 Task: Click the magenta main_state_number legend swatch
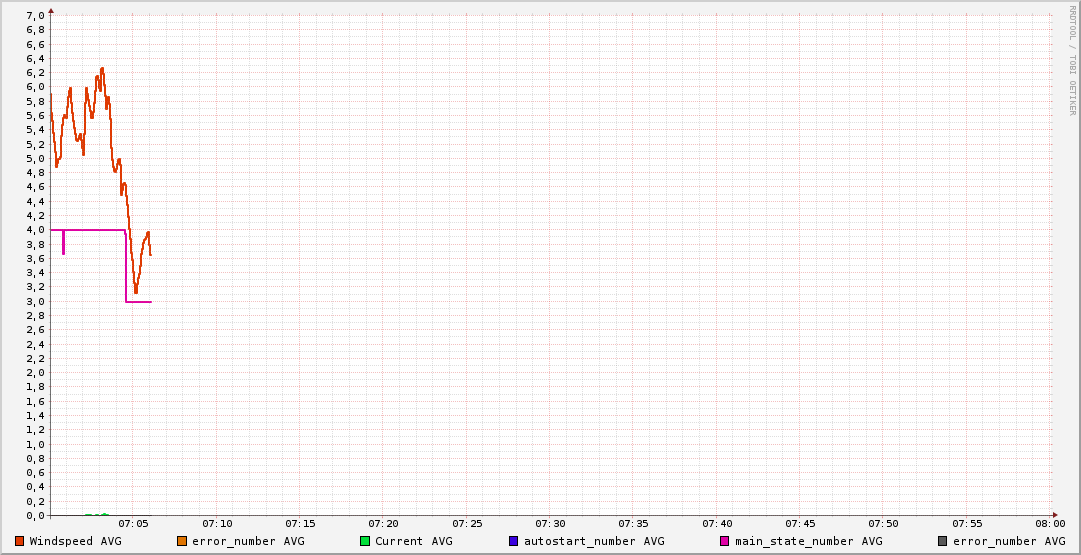coord(725,541)
